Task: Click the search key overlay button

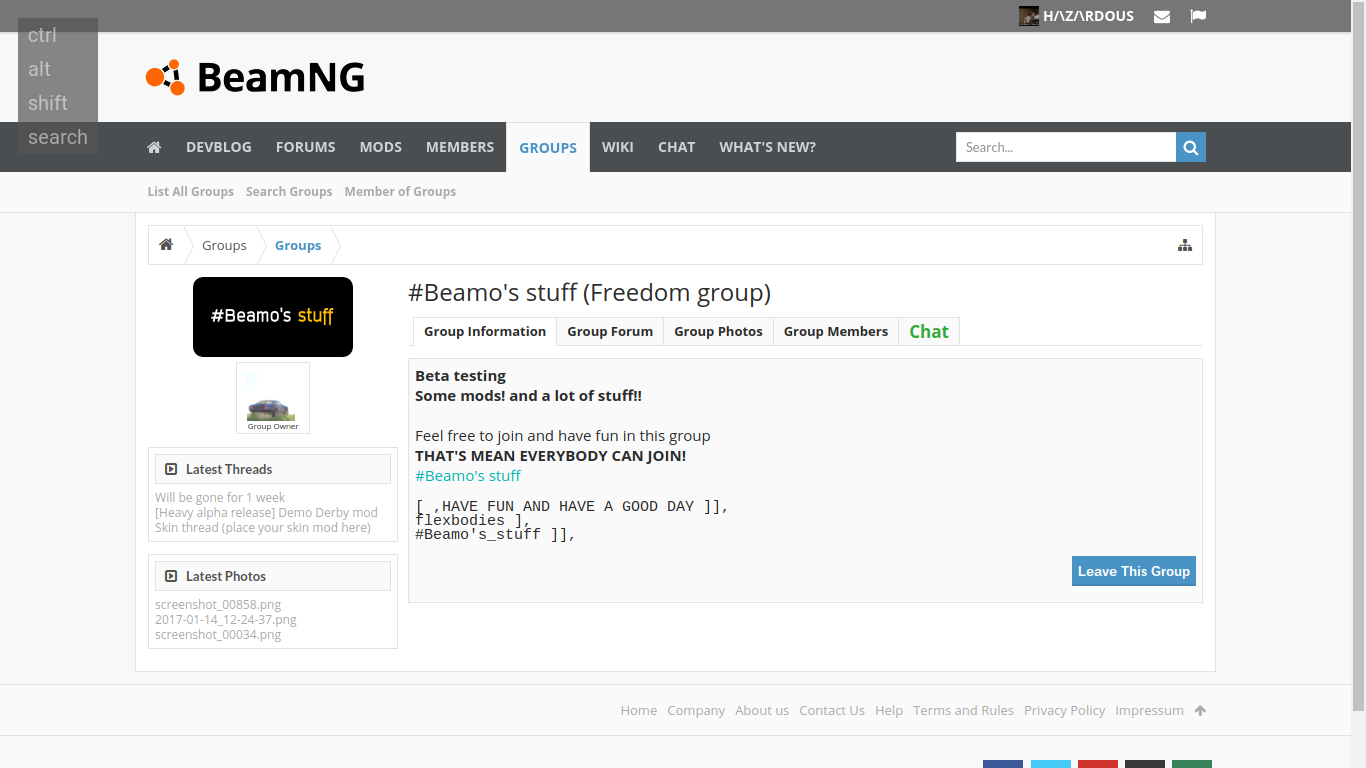Action: point(58,137)
